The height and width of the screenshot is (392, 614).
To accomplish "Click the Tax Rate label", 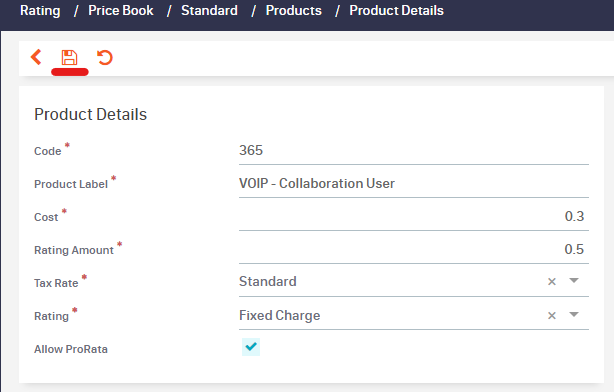I will [x=56, y=283].
